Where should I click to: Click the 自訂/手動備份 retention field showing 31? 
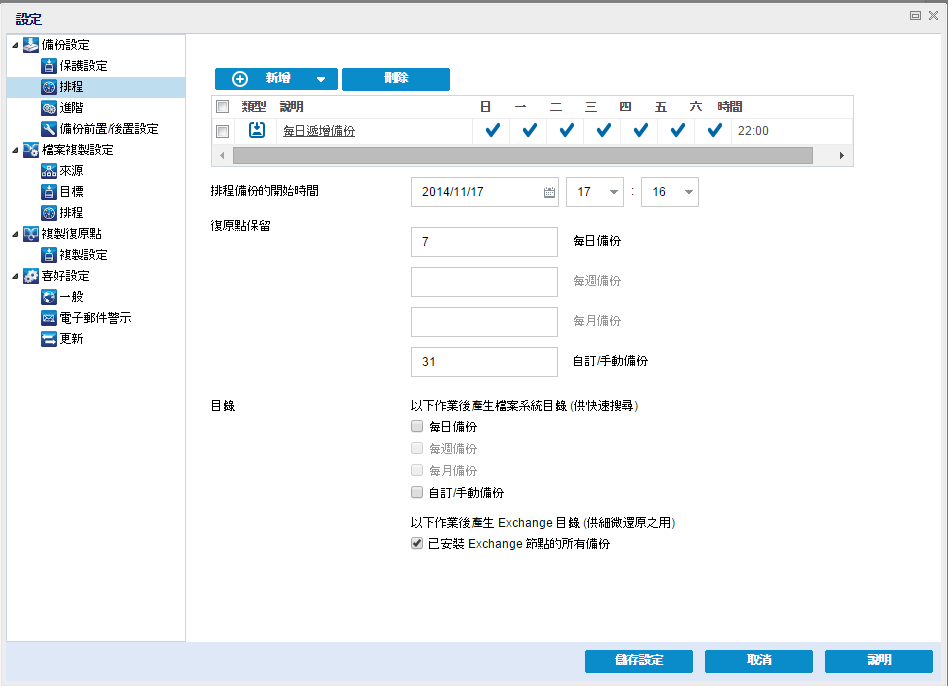(484, 362)
